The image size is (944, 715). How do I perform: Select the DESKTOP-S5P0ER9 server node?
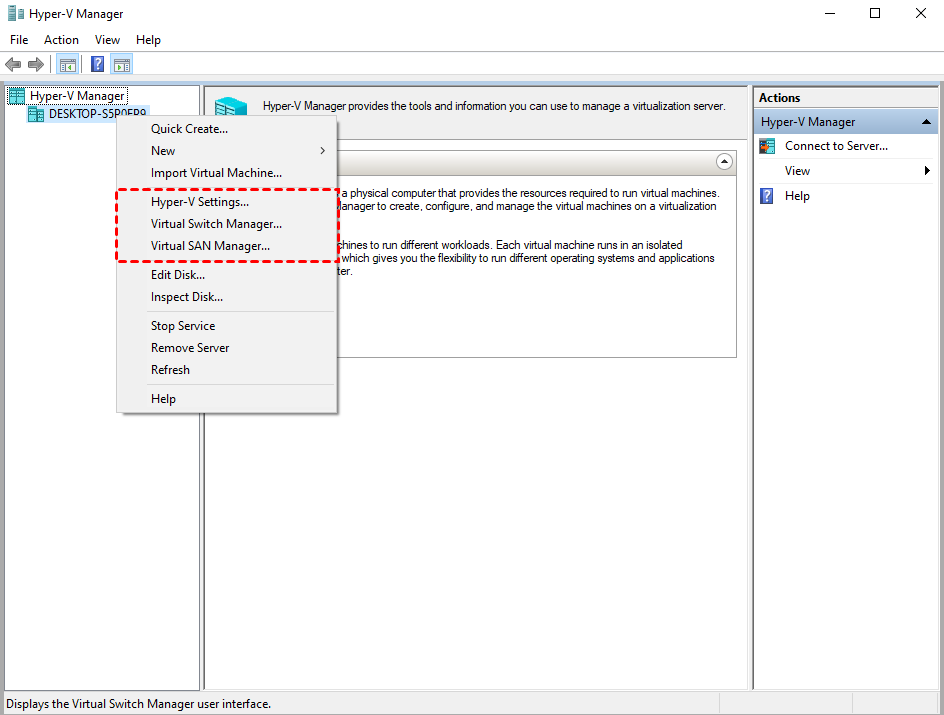[x=98, y=114]
